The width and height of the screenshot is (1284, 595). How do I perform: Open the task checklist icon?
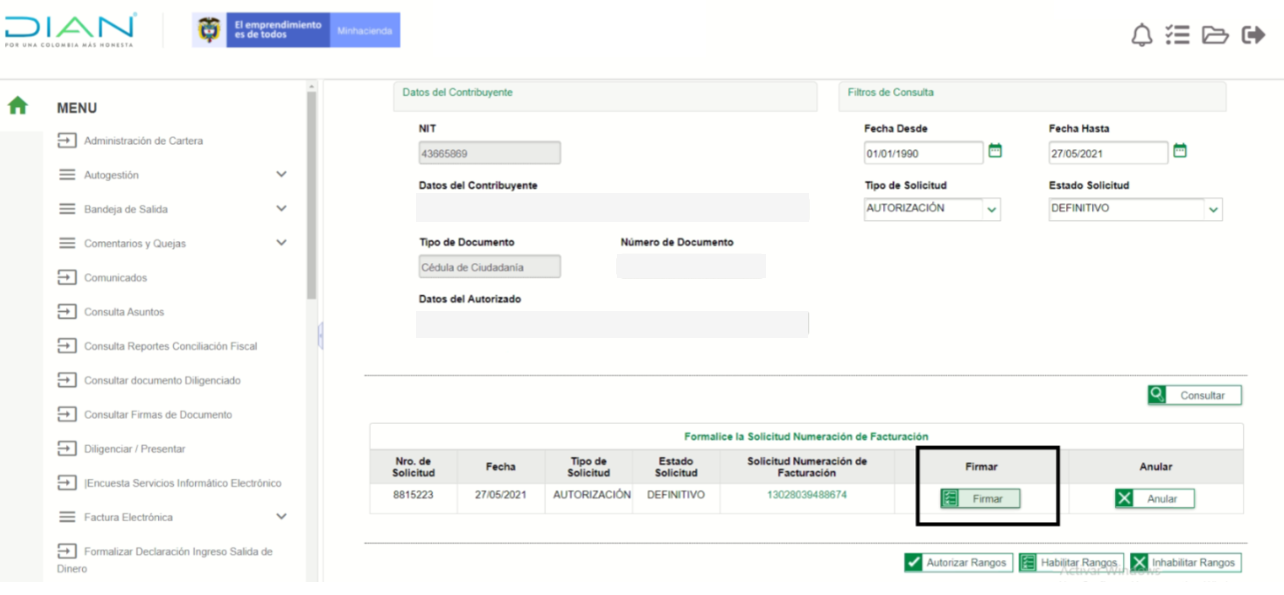[1177, 35]
